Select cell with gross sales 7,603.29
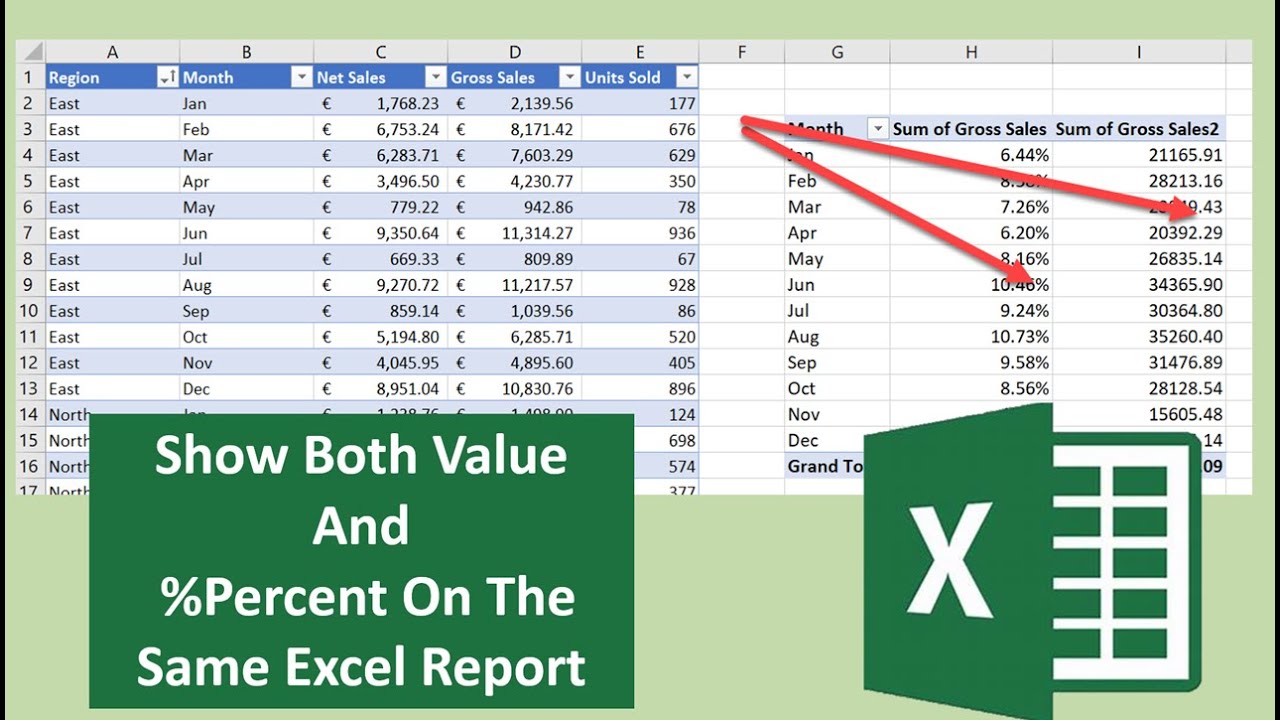This screenshot has height=720, width=1280. [515, 155]
